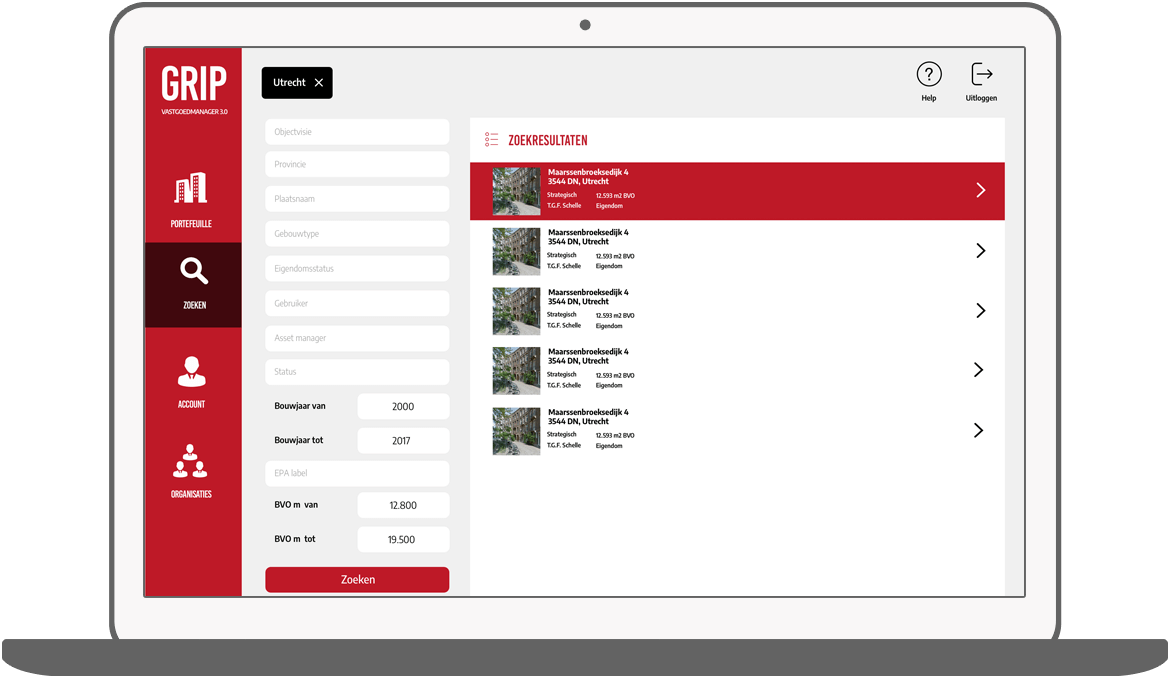Select the Zoeken magnifier icon
The height and width of the screenshot is (678, 1170).
(x=194, y=271)
